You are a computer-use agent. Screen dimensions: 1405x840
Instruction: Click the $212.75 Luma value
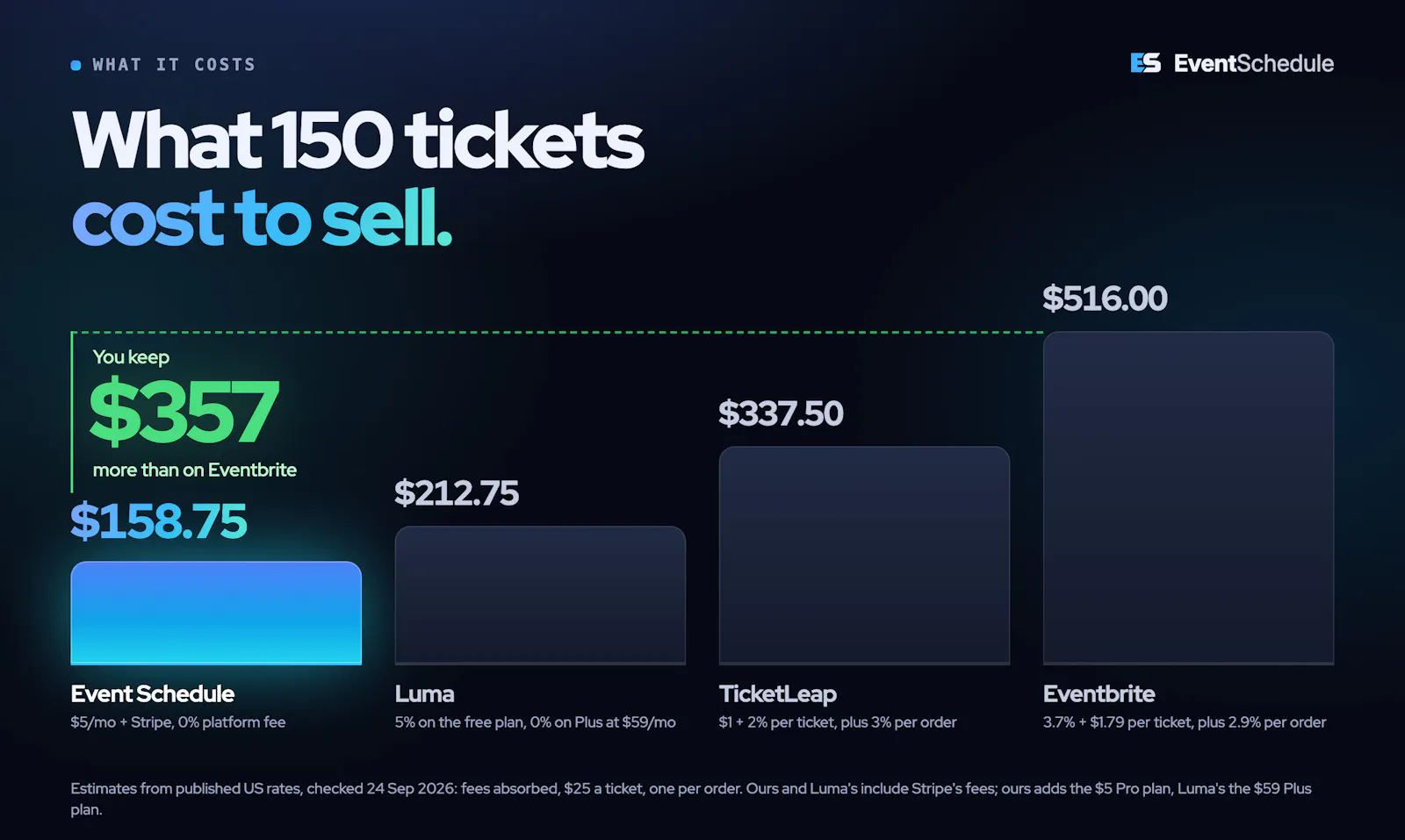(x=457, y=493)
